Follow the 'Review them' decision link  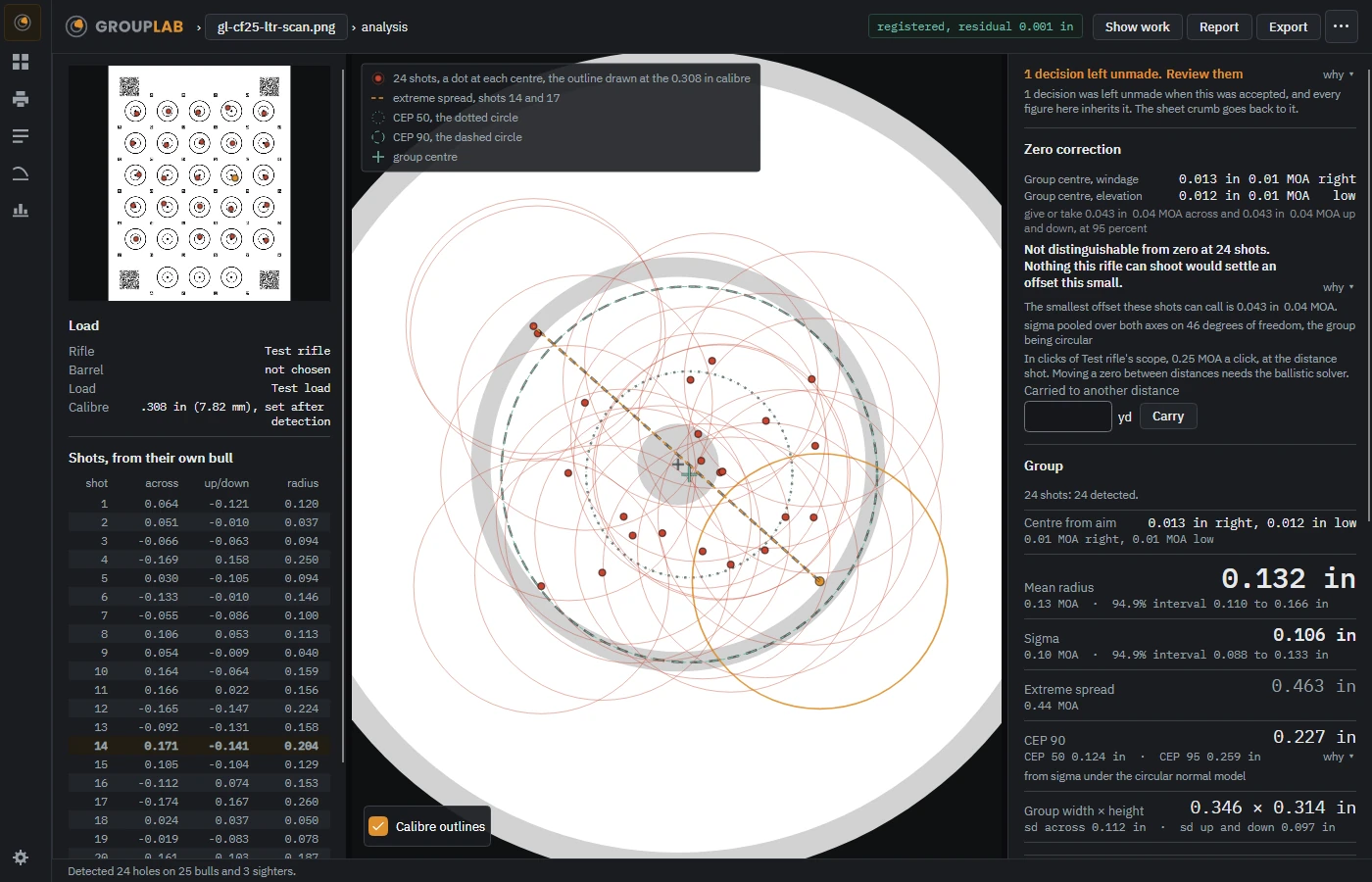pyautogui.click(x=1204, y=73)
